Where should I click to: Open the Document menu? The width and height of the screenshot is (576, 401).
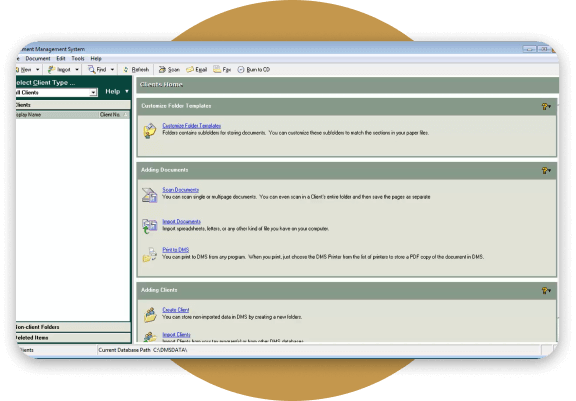point(38,58)
